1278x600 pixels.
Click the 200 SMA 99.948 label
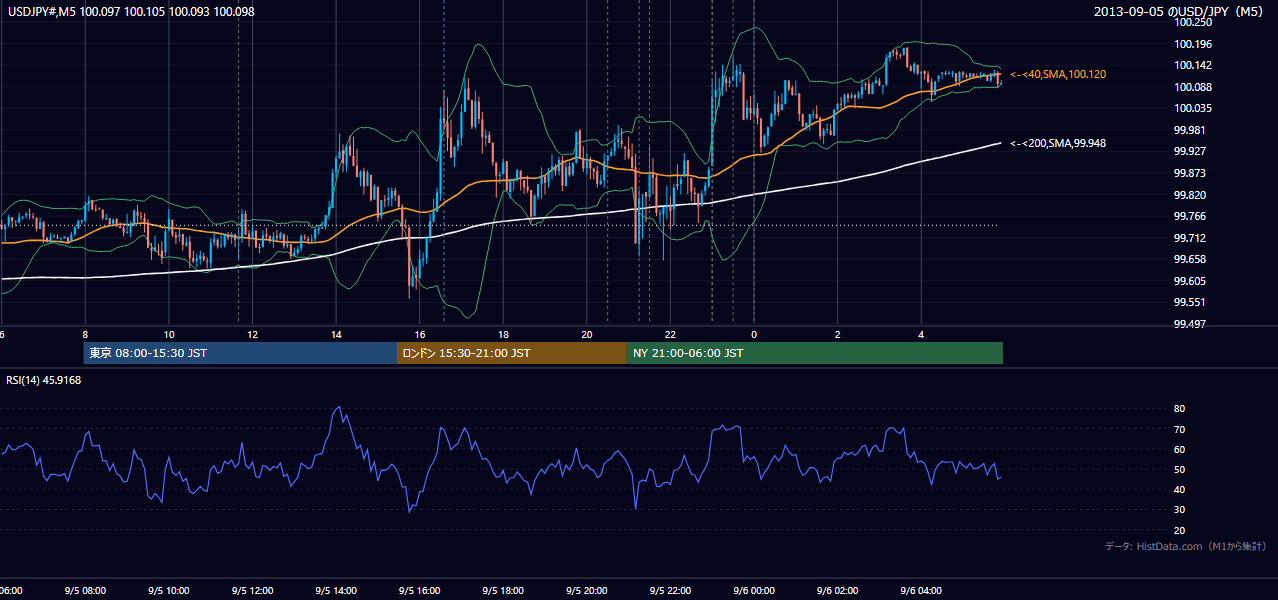pos(1058,143)
